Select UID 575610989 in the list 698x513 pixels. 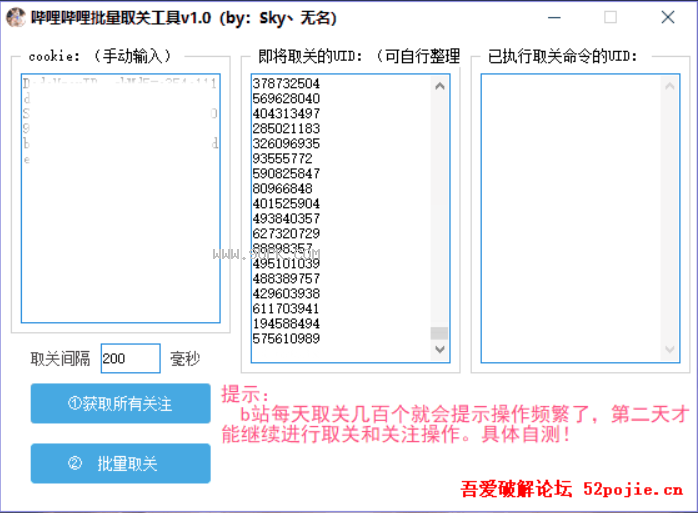[286, 338]
